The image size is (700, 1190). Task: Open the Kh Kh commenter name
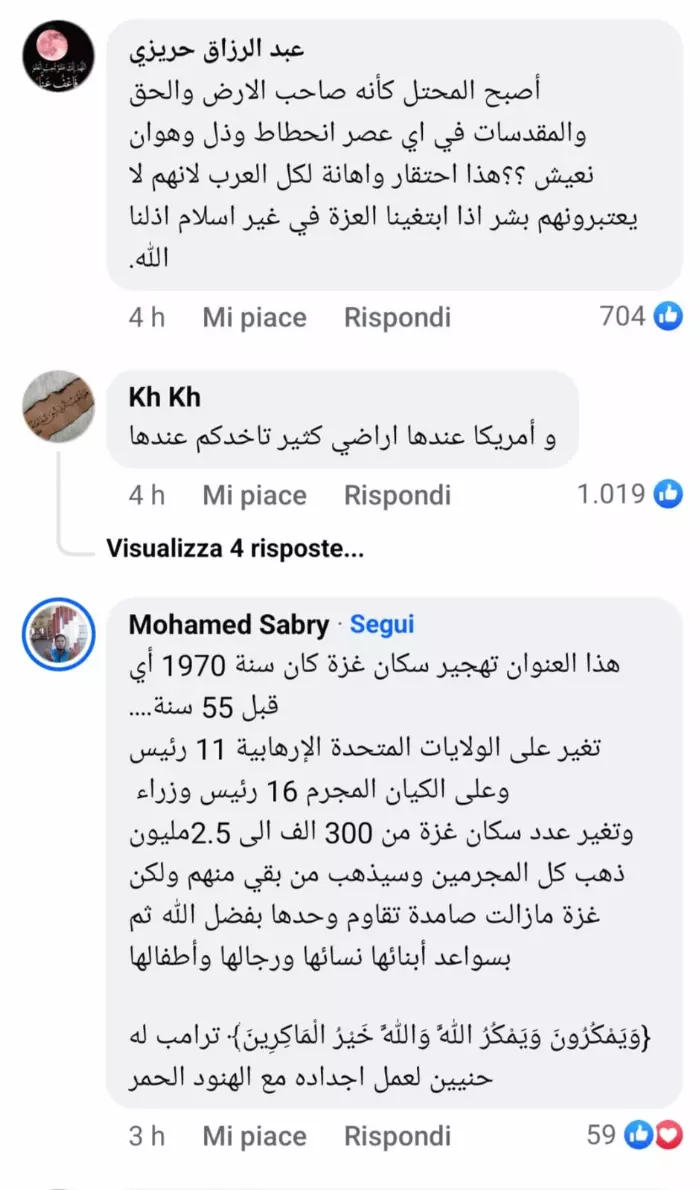[x=165, y=397]
